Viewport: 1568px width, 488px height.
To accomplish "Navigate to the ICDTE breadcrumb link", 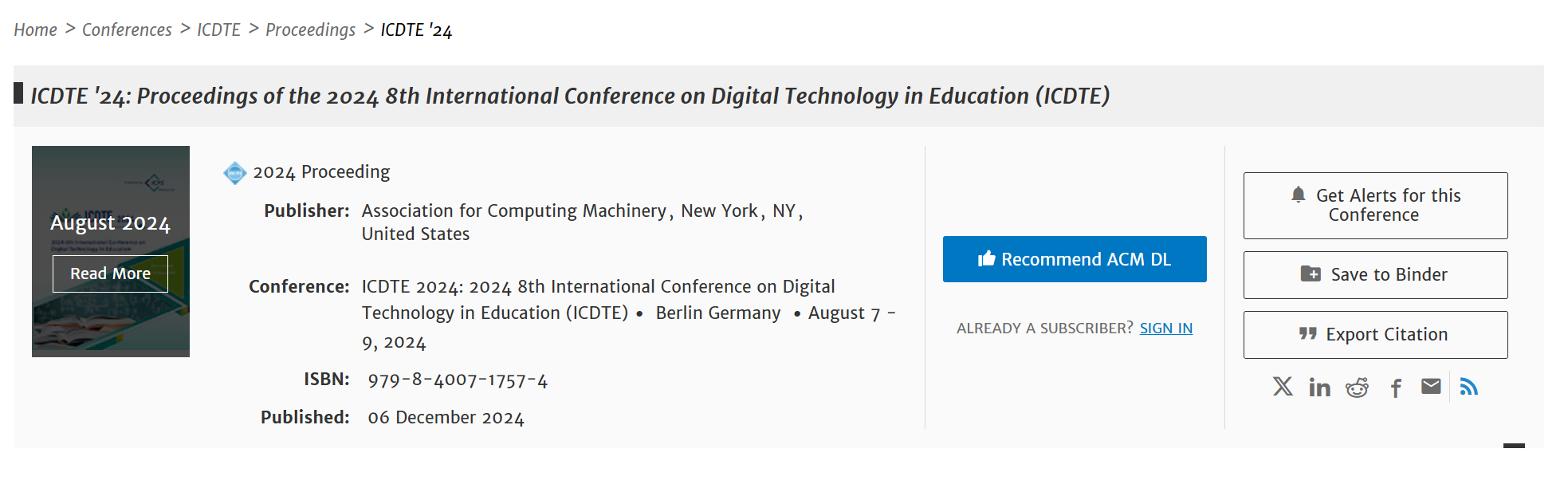I will [x=218, y=30].
